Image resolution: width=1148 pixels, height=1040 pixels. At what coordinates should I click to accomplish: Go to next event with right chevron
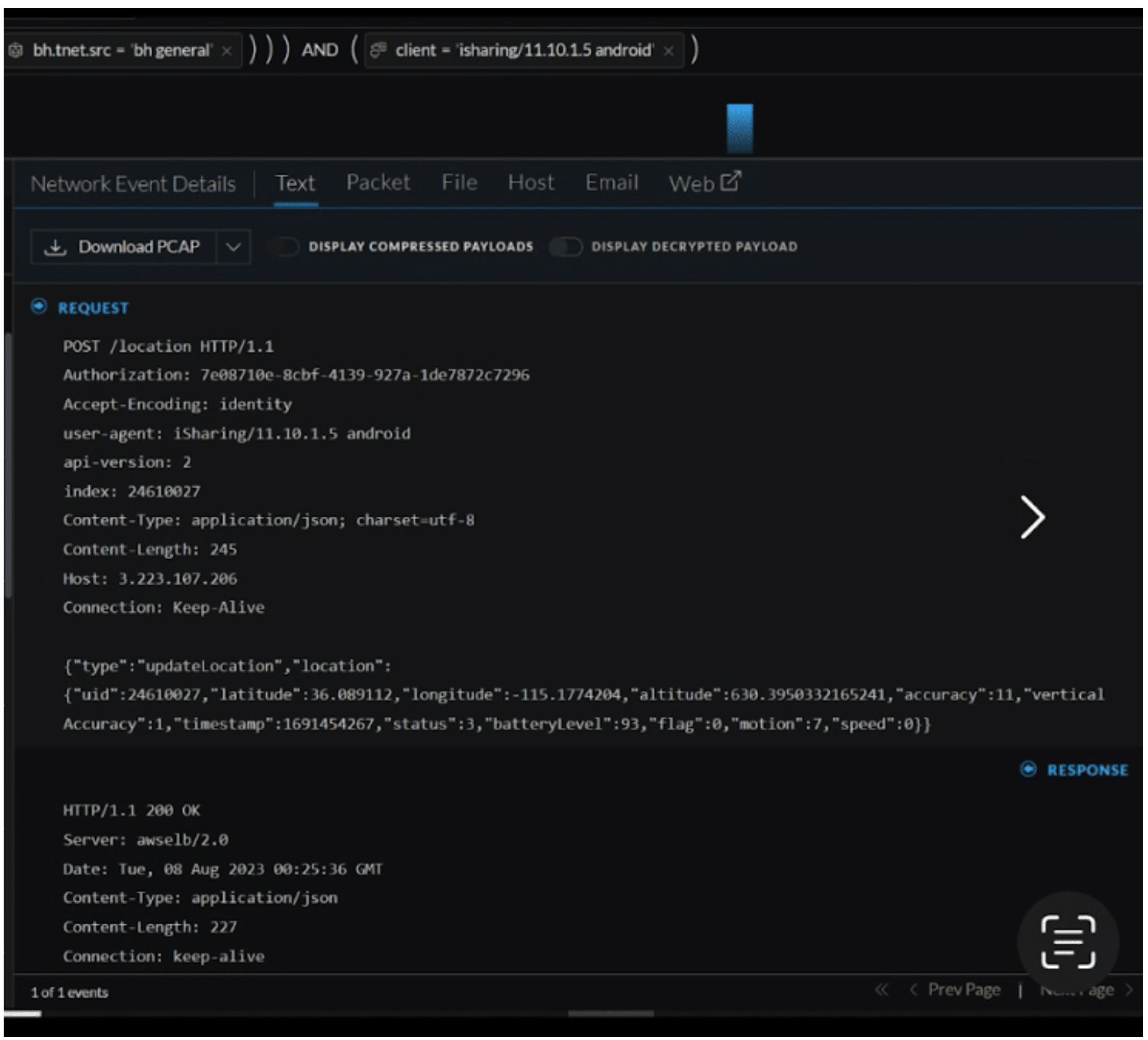click(x=1032, y=517)
